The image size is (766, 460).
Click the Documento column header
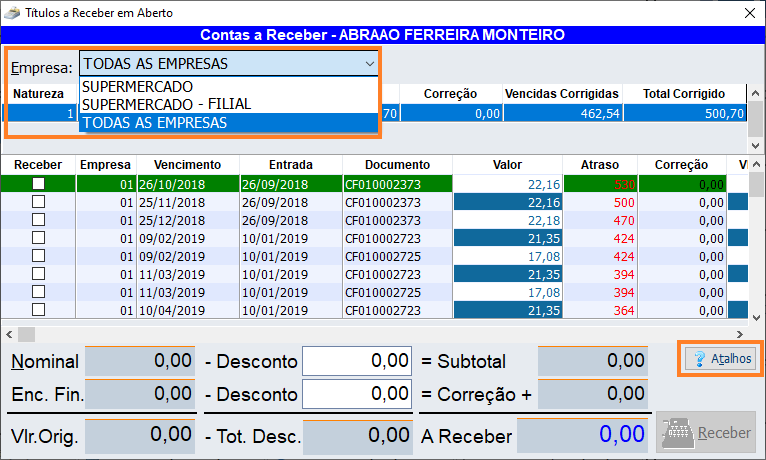point(397,165)
